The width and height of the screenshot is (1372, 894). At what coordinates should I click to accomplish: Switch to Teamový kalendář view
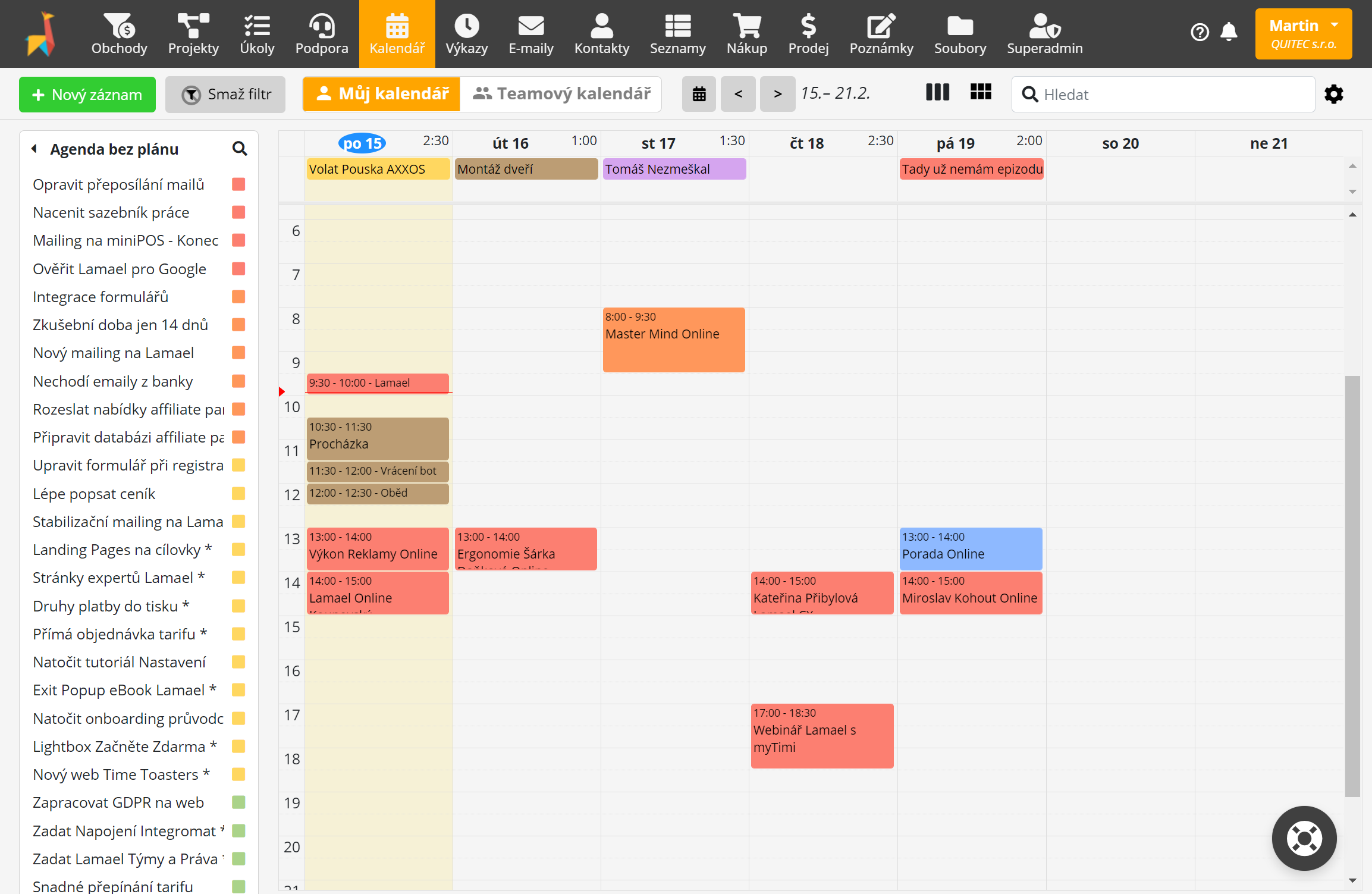[x=561, y=94]
